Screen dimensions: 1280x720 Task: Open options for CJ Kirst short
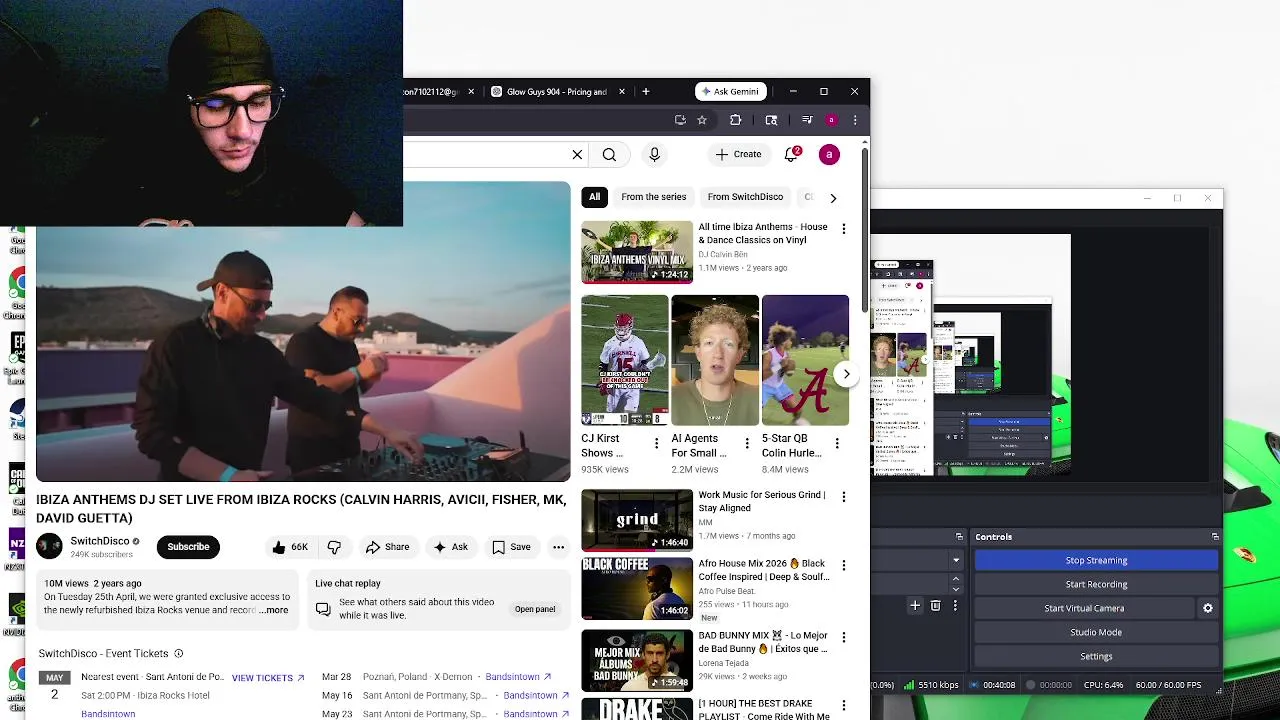[x=656, y=443]
